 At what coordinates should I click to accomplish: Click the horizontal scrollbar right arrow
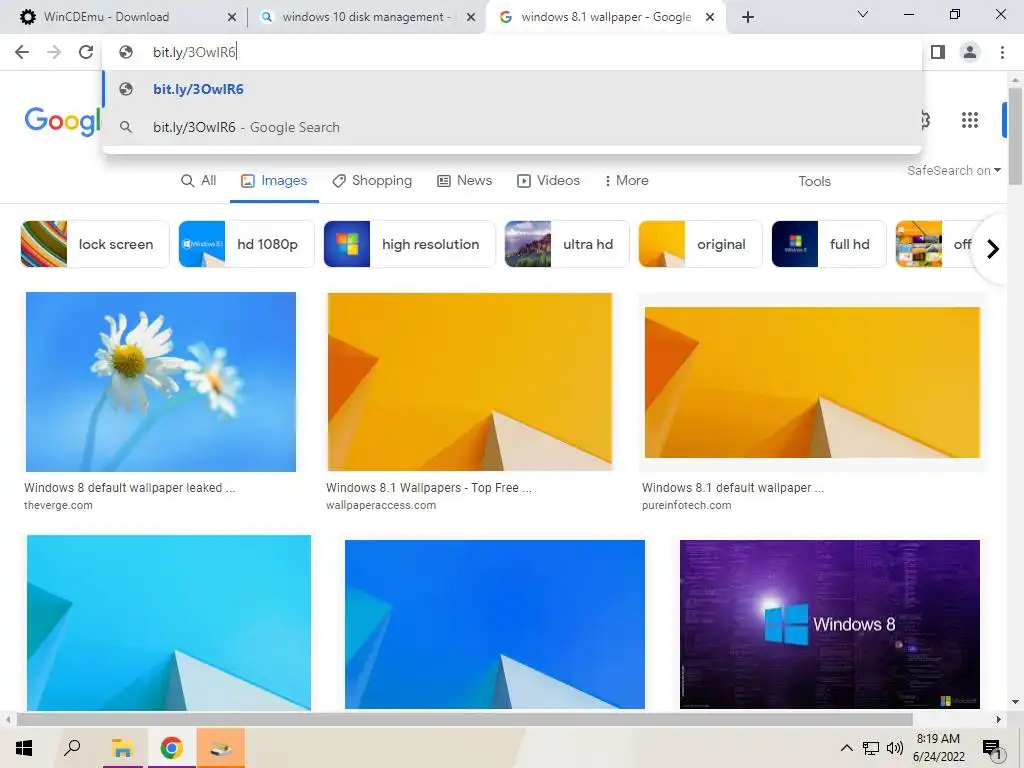pyautogui.click(x=999, y=720)
